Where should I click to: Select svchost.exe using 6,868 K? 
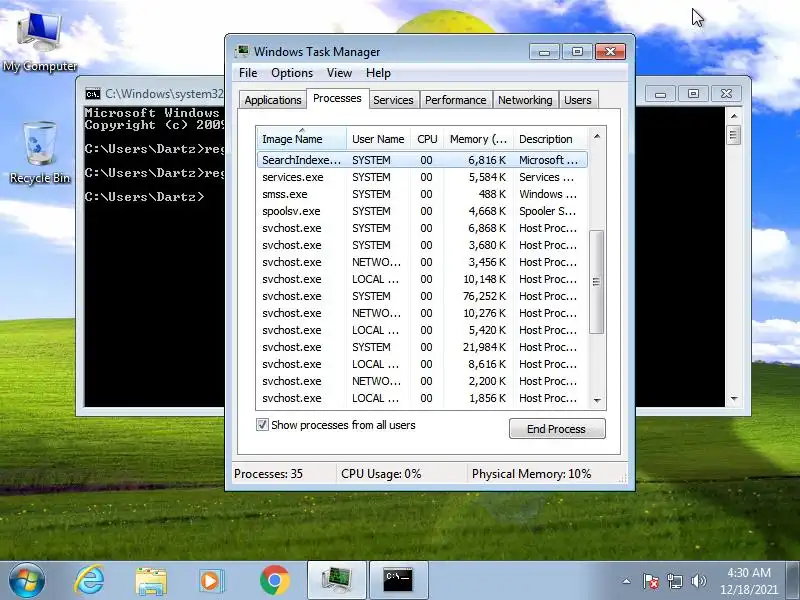pyautogui.click(x=422, y=228)
